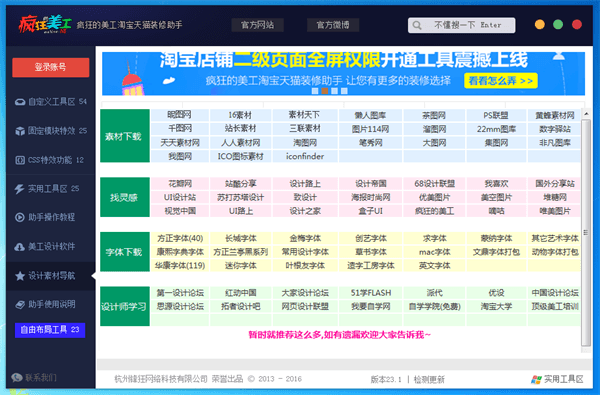Screen dimensions: 600x395
Task: Click the 字体下载 category header
Action: point(125,252)
